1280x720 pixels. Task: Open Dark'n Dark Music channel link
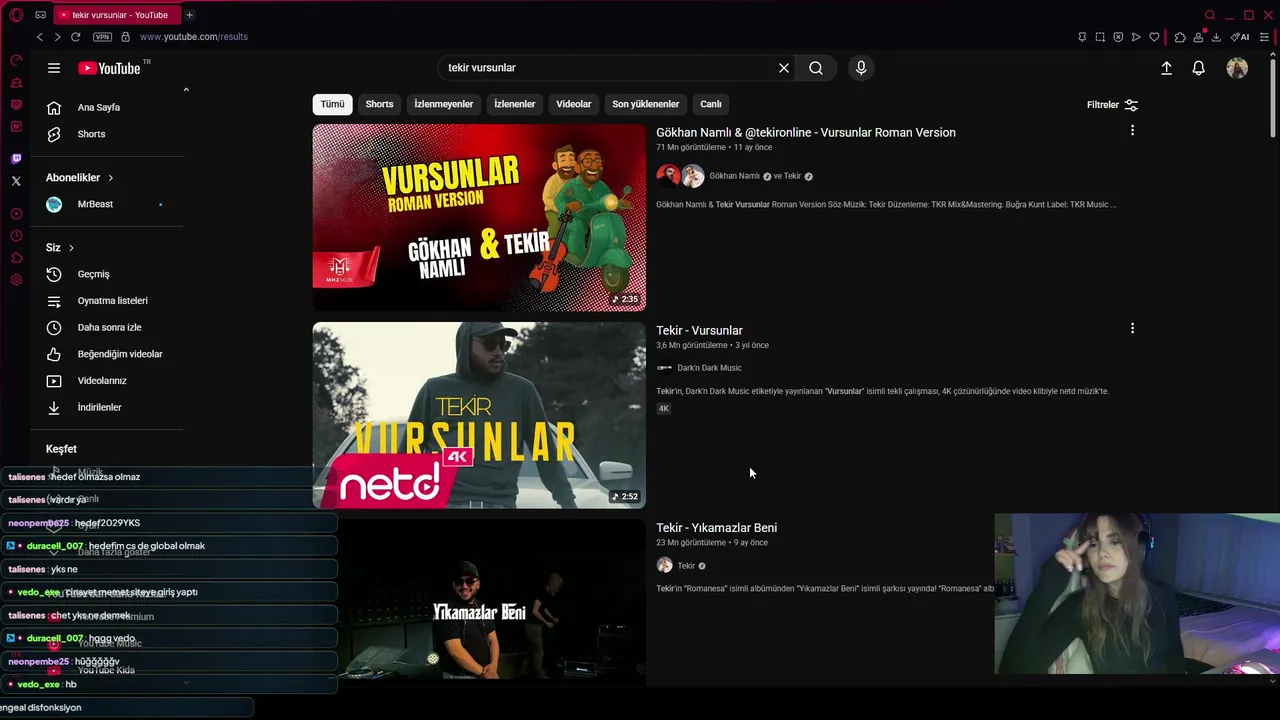pos(709,368)
